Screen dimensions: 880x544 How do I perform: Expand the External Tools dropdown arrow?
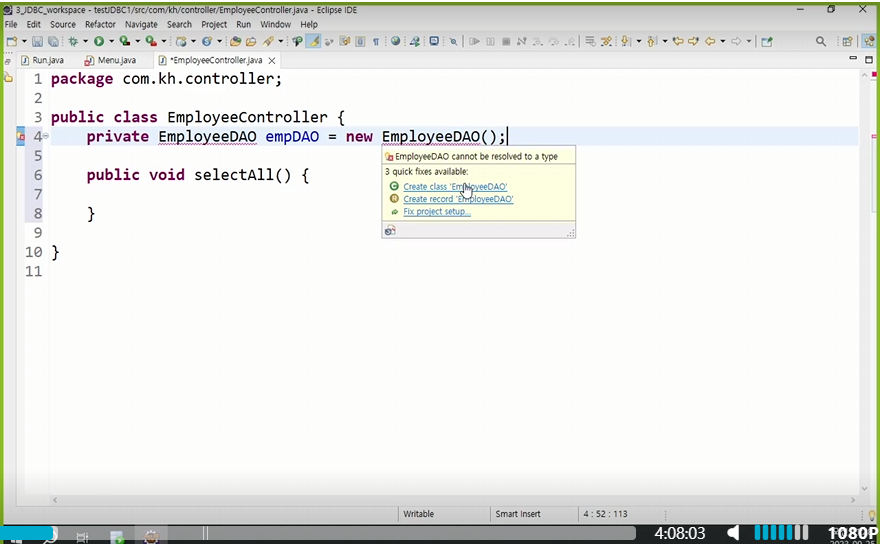point(164,41)
